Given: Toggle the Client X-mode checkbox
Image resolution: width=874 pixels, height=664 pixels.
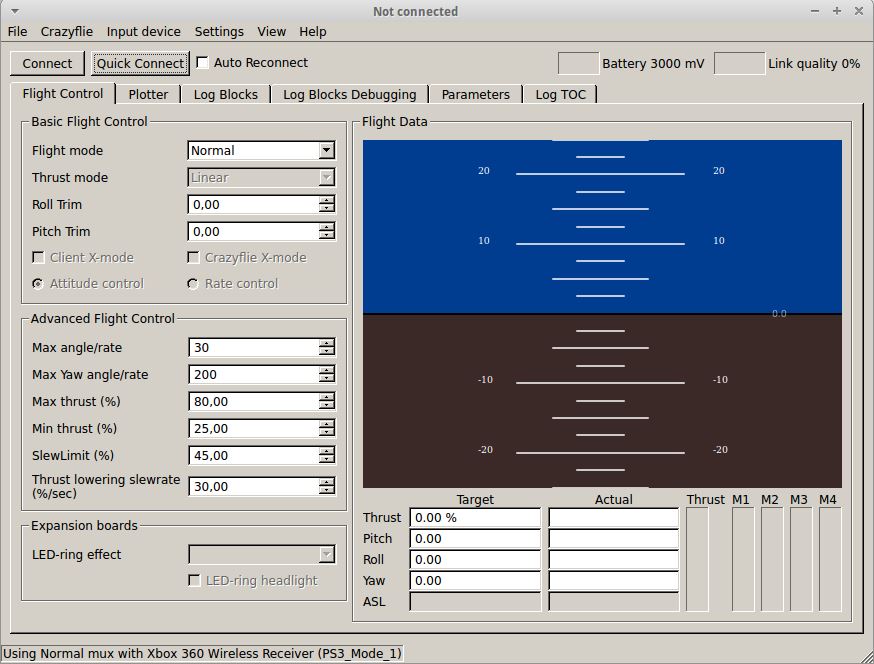Looking at the screenshot, I should point(39,258).
